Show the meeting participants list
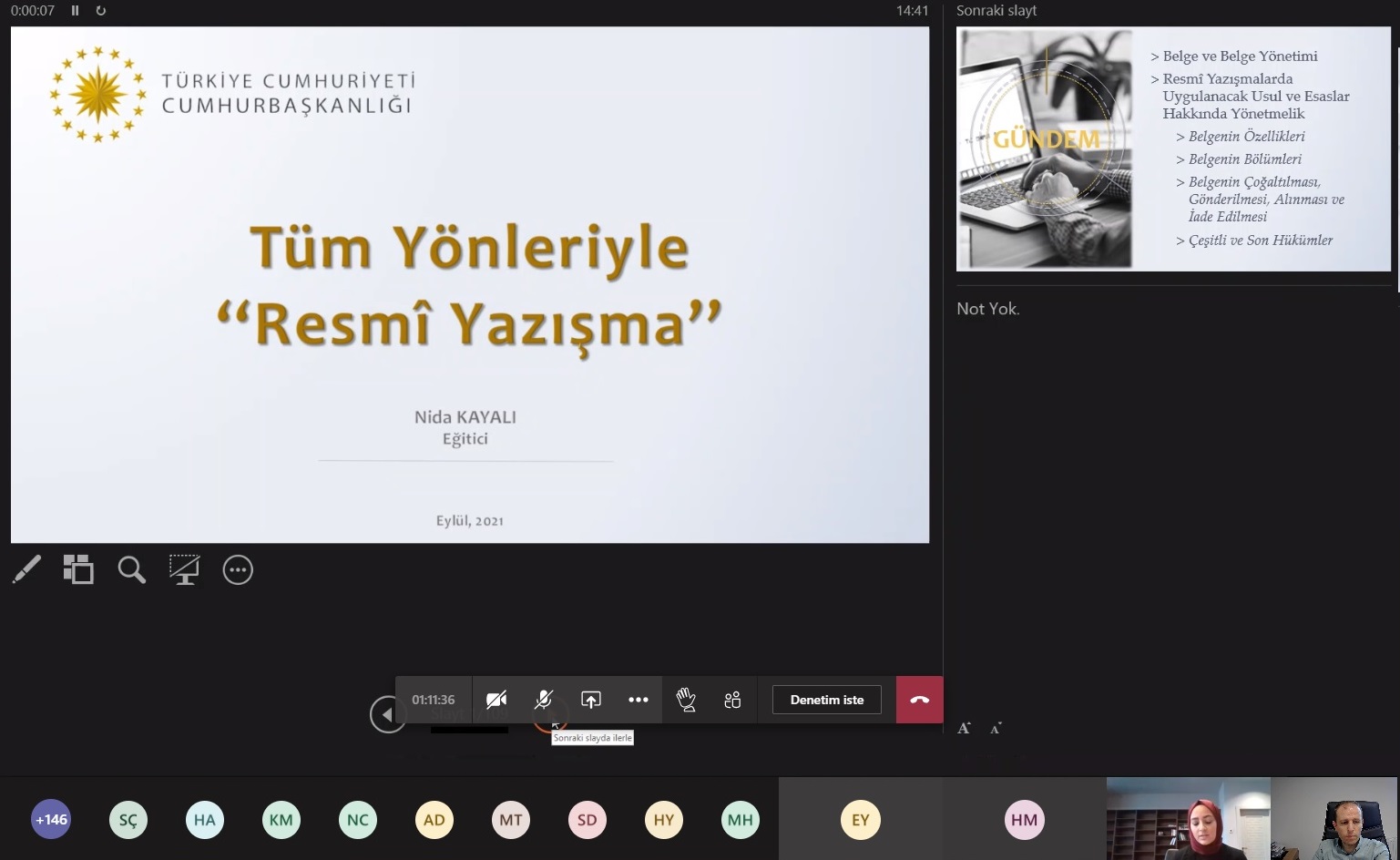 tap(732, 700)
